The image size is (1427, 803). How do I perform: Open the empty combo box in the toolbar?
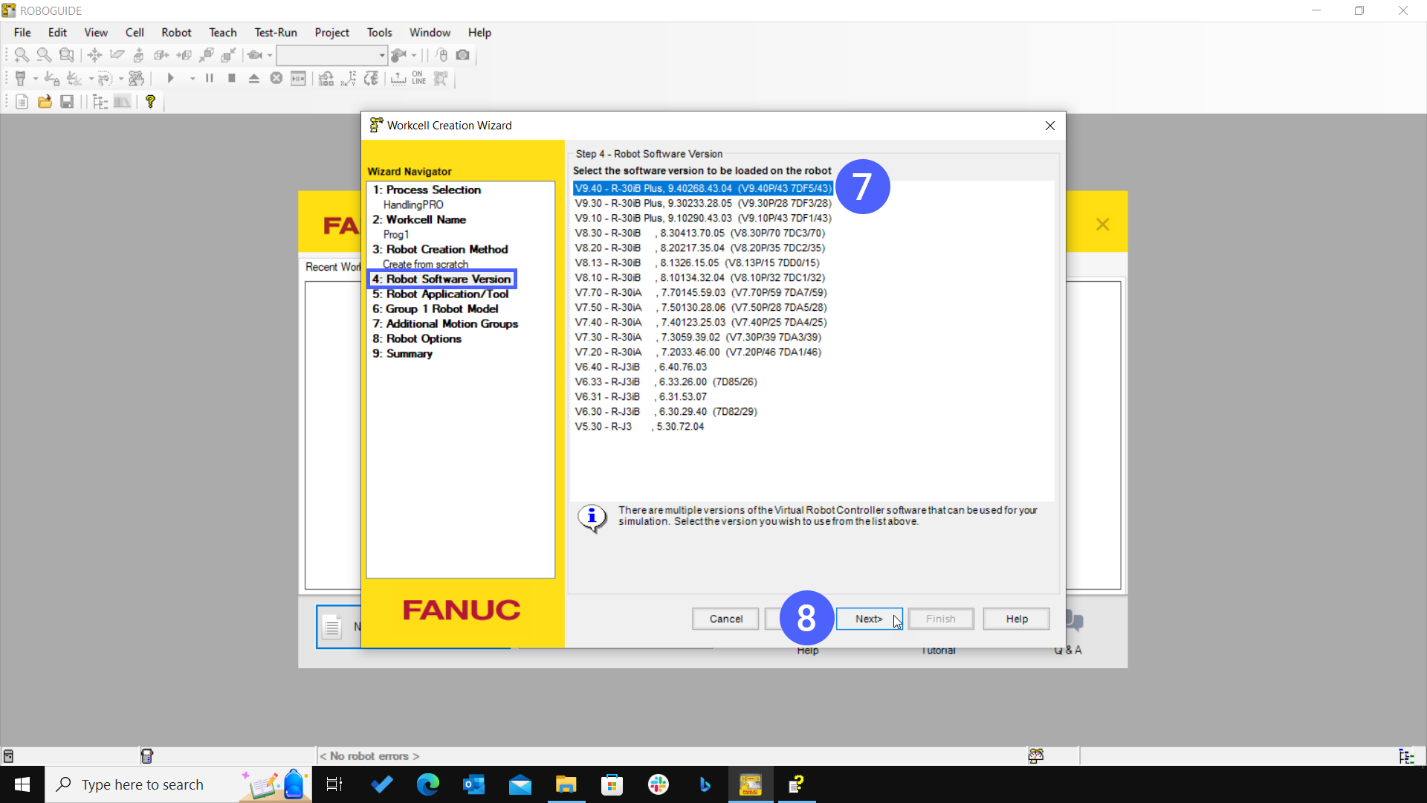pos(331,55)
